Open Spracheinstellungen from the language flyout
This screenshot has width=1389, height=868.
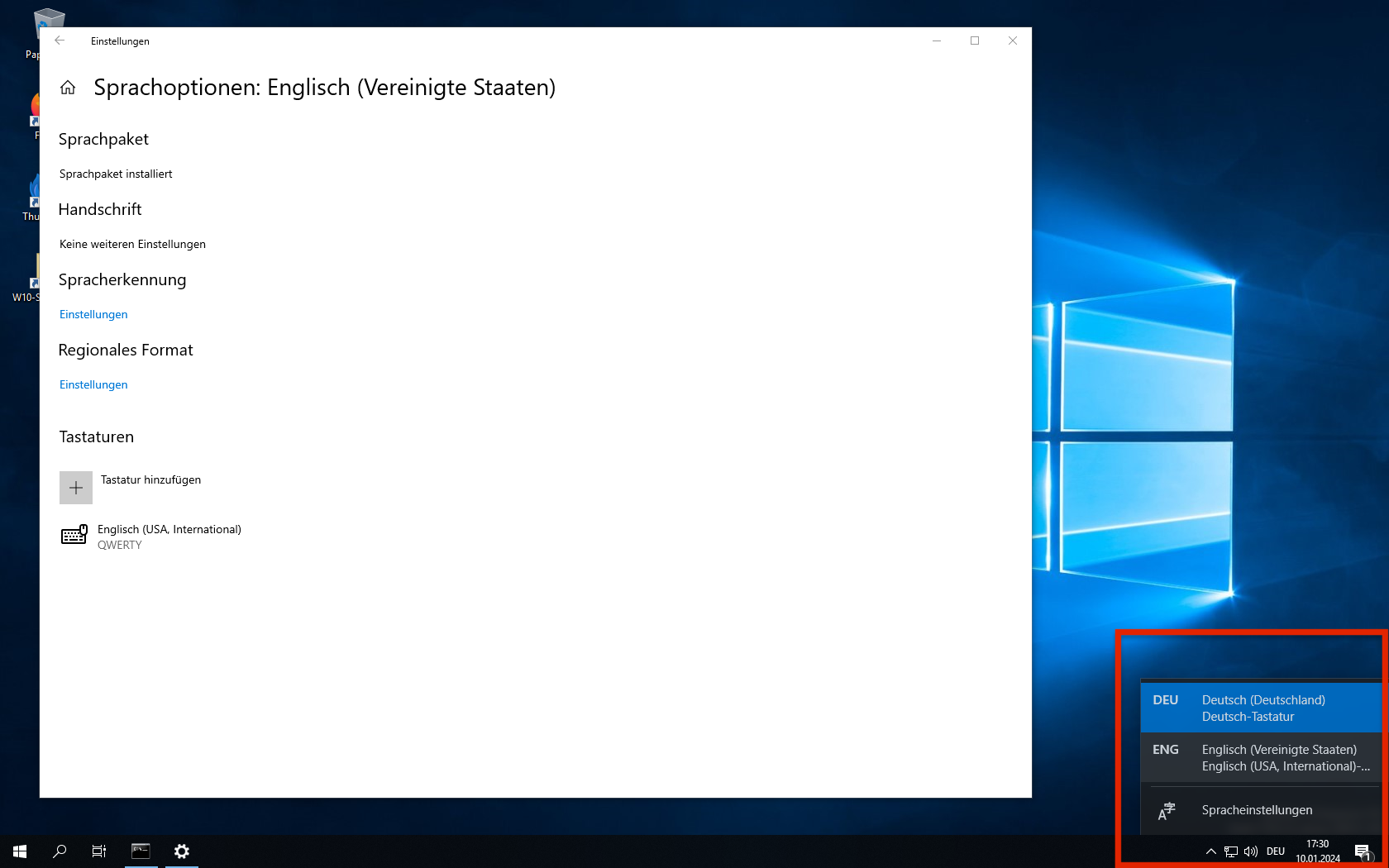(1257, 810)
